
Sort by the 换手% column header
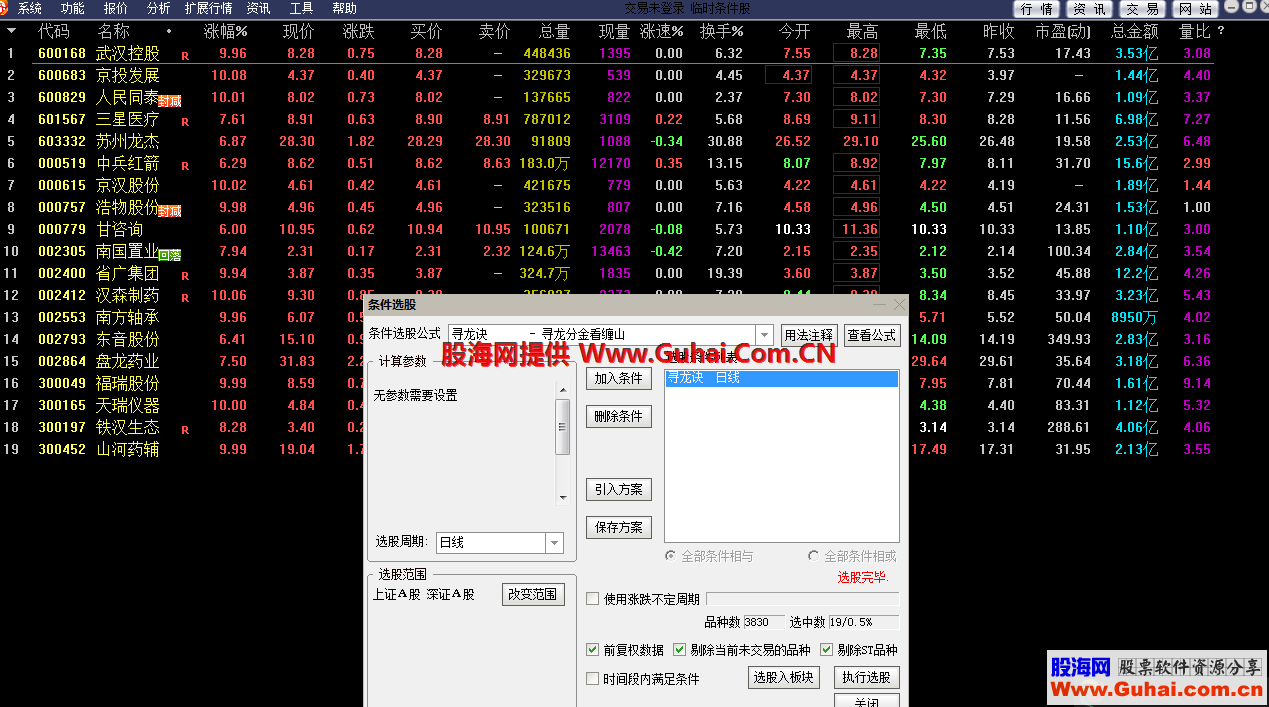(x=721, y=32)
